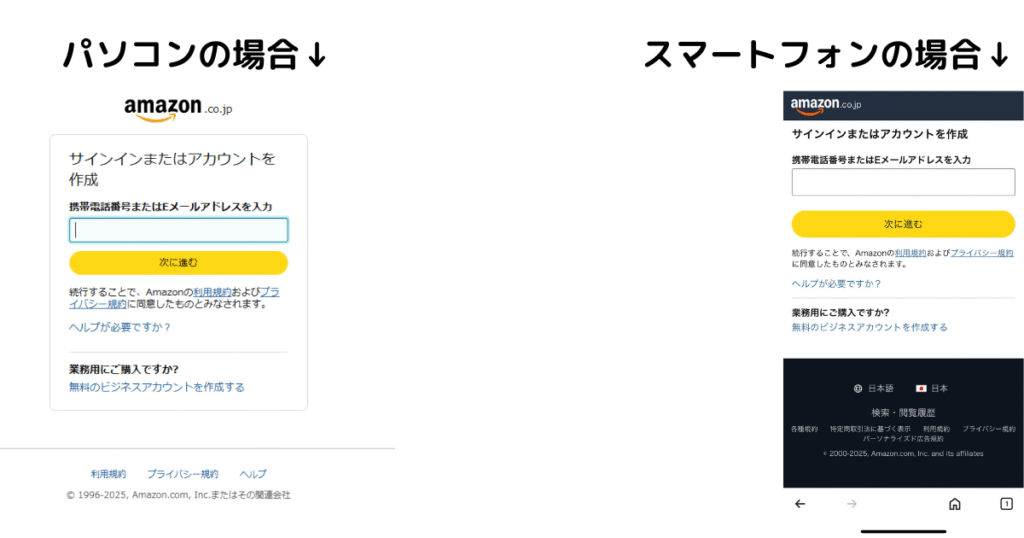This screenshot has height=538, width=1024.
Task: Tap the yellow 次に進む button in smartphone view
Action: pos(903,224)
